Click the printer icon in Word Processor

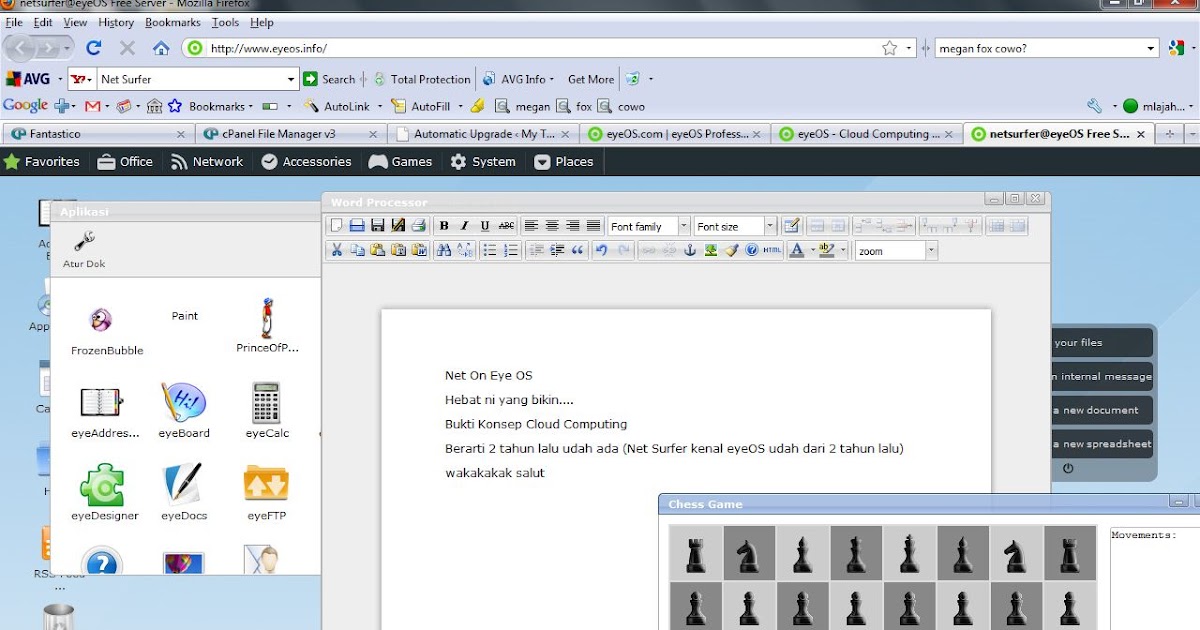419,226
